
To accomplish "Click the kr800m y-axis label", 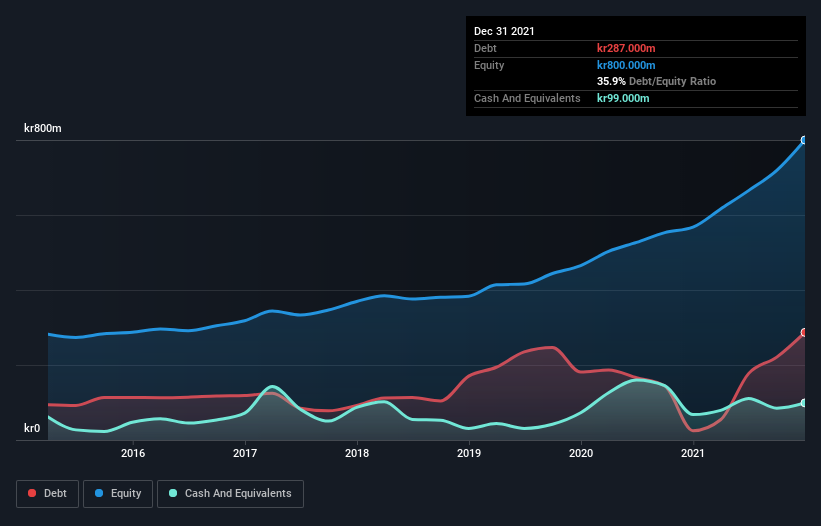I will [43, 128].
